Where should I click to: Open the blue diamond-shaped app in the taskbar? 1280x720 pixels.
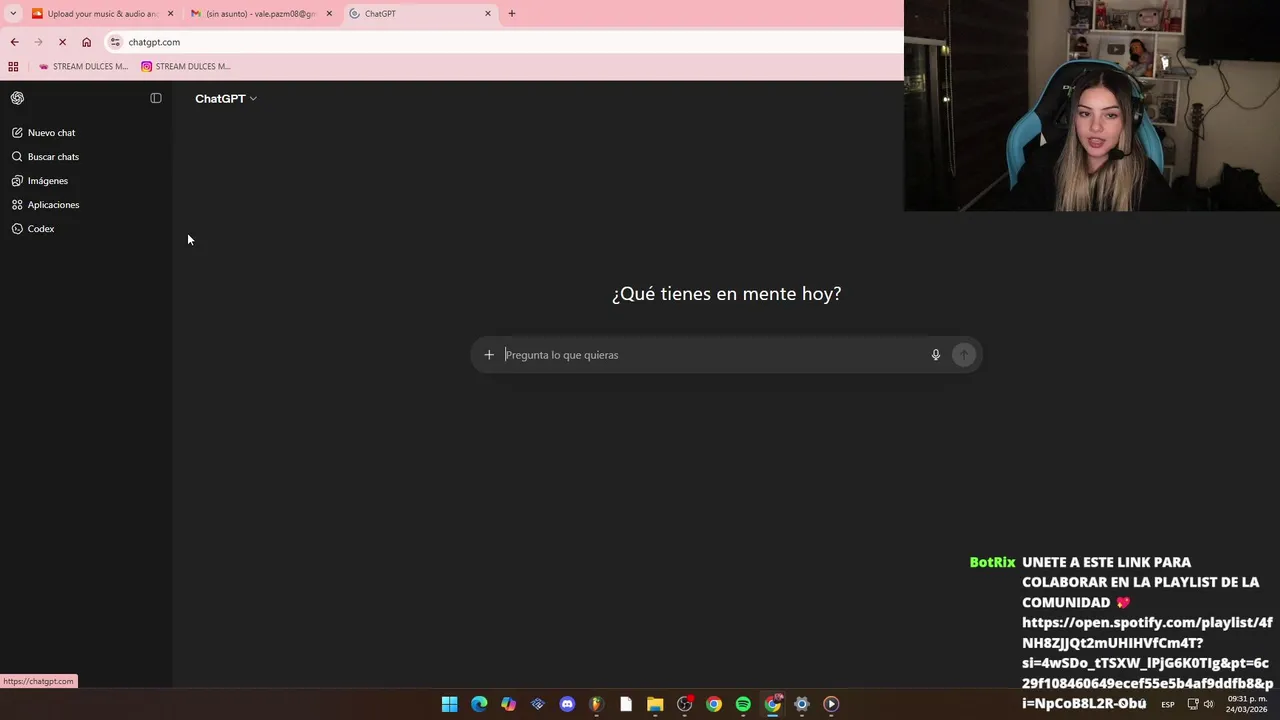(538, 704)
